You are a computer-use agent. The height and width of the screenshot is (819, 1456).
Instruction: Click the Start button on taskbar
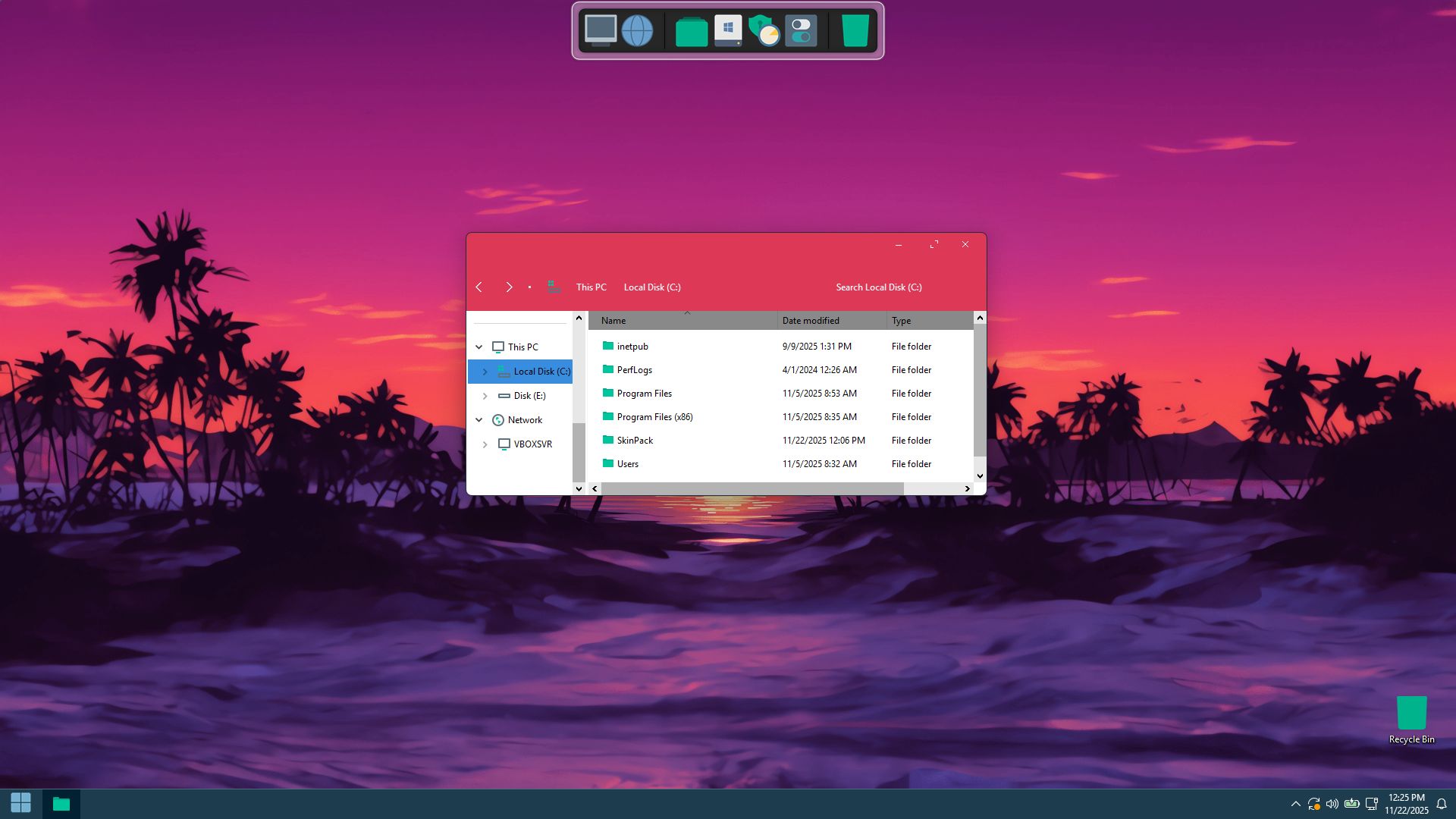click(21, 803)
